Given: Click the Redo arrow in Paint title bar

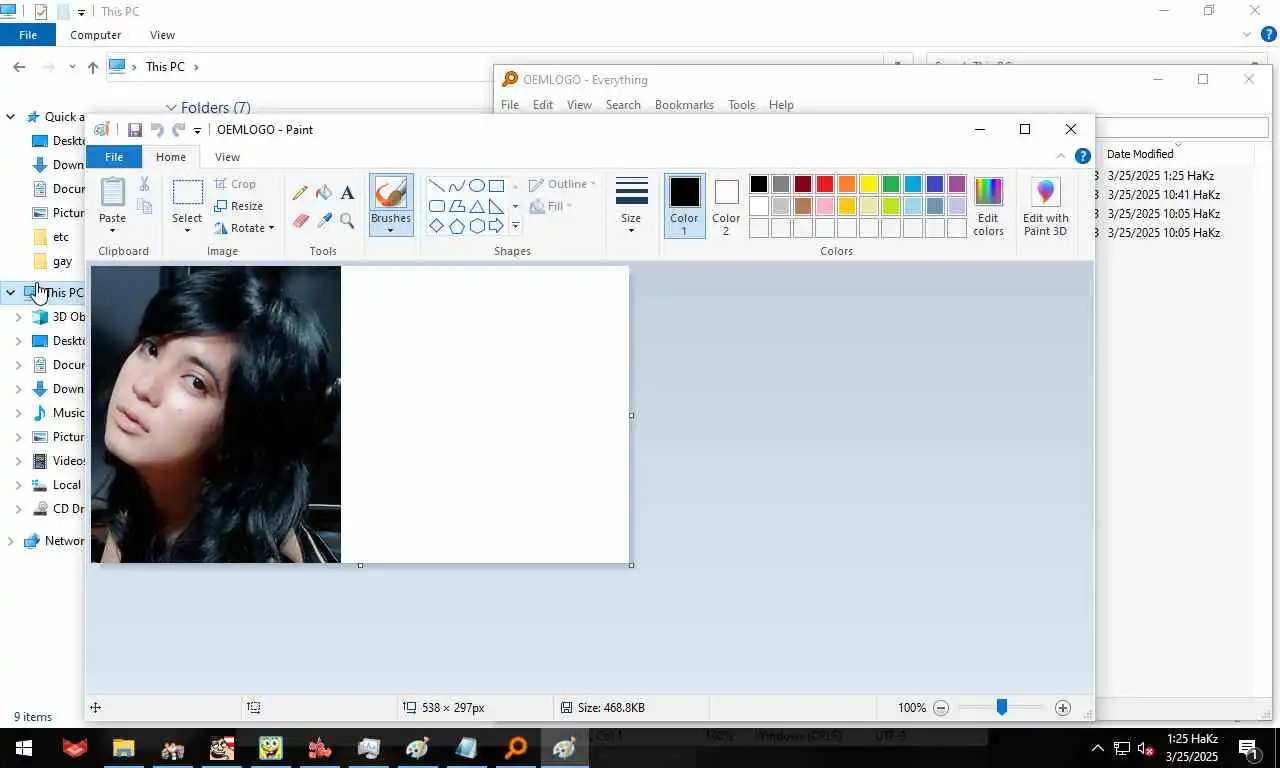Looking at the screenshot, I should click(179, 130).
